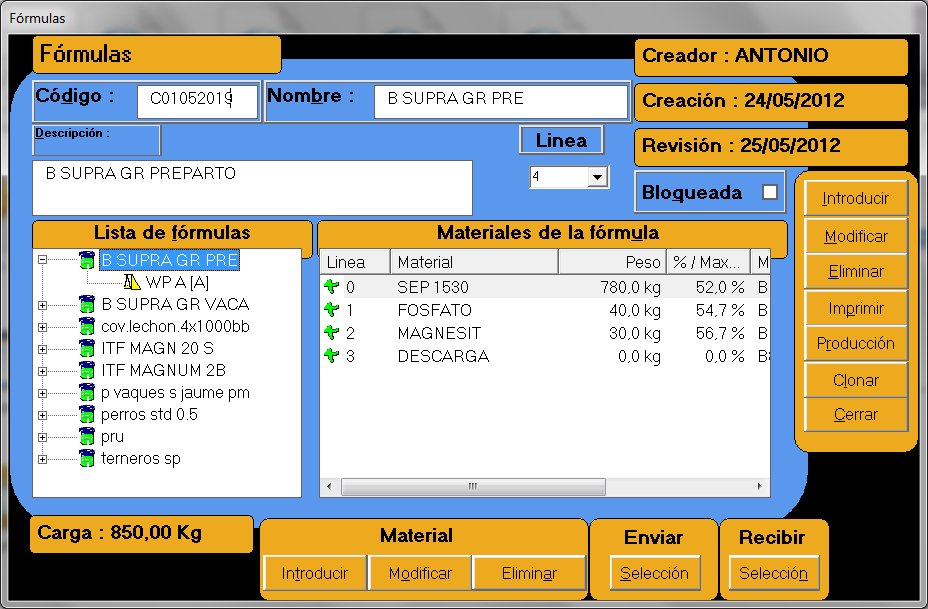The height and width of the screenshot is (609, 928).
Task: Click the bucket icon next to perros std 0.5
Action: [x=87, y=414]
